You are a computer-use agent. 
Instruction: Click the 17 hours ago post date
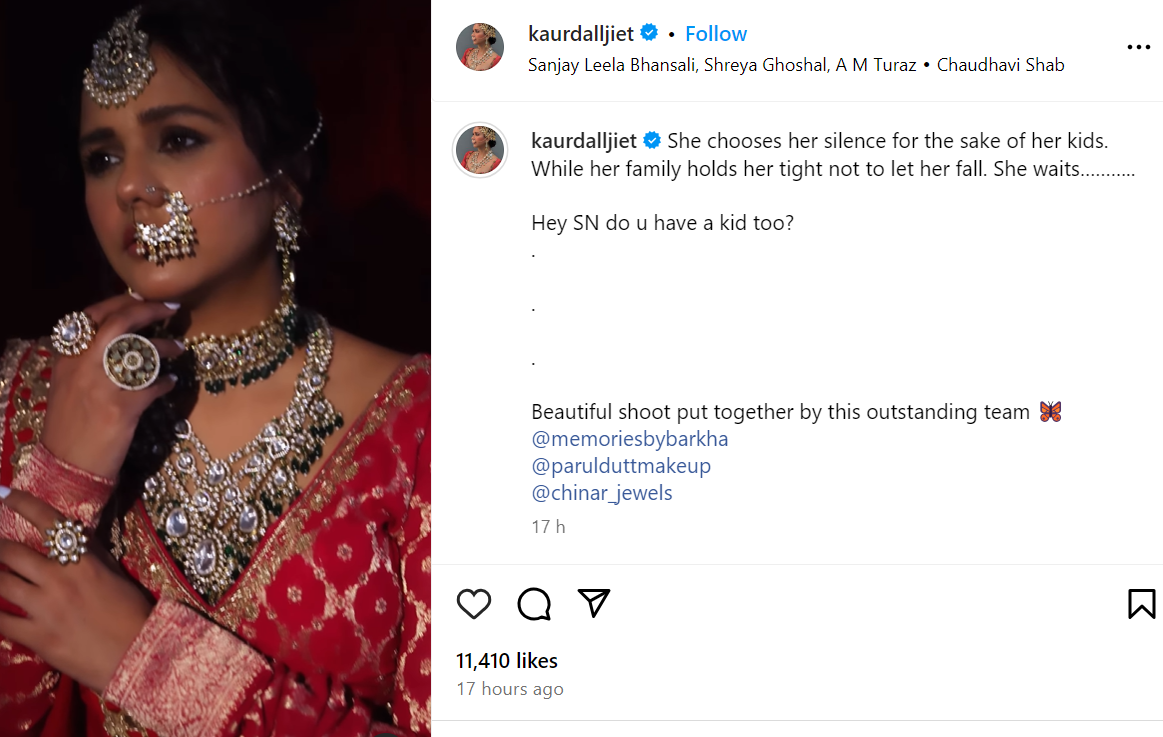[x=510, y=689]
